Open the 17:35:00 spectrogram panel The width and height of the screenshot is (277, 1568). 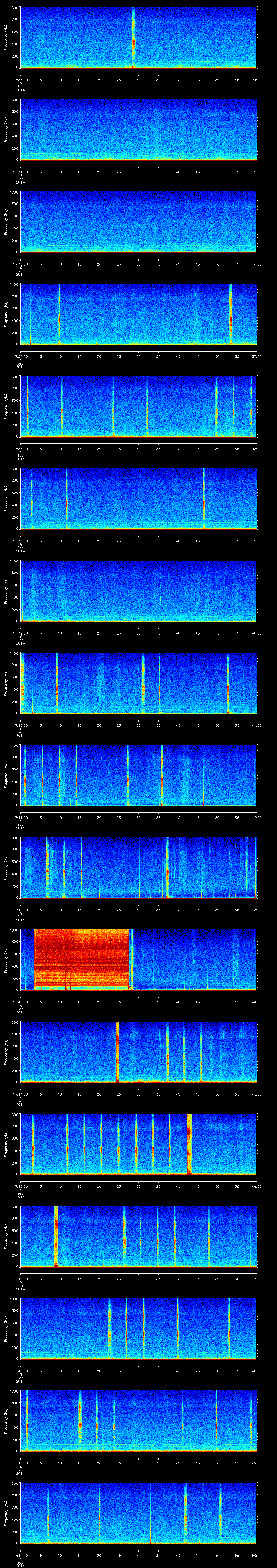pyautogui.click(x=138, y=222)
